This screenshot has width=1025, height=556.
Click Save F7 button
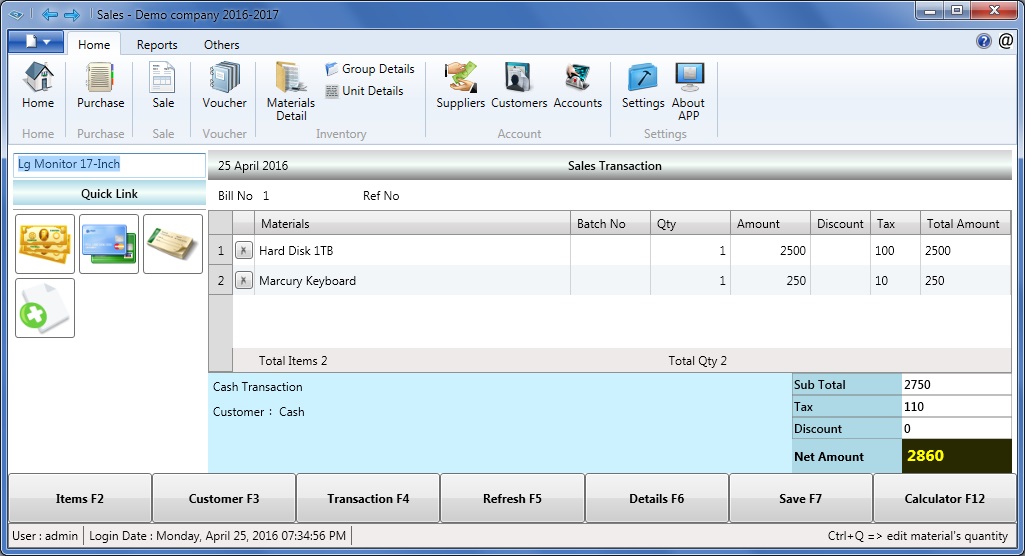click(800, 499)
